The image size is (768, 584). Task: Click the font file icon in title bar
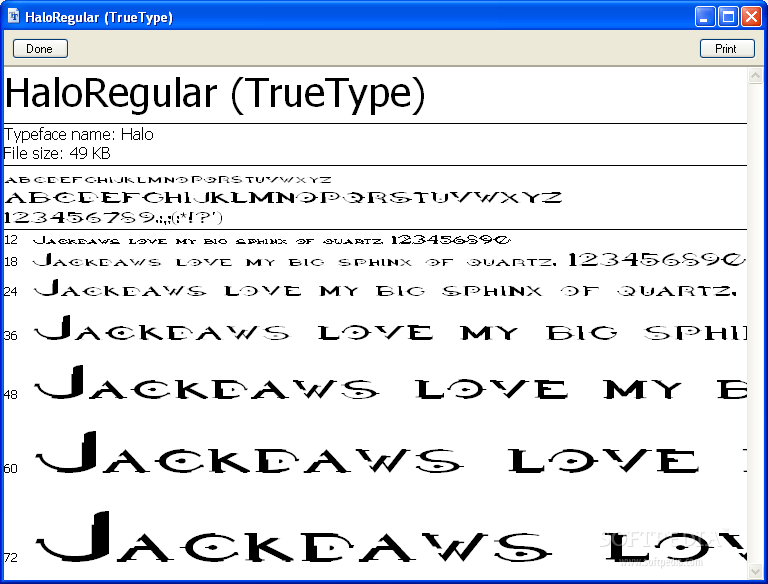point(14,17)
